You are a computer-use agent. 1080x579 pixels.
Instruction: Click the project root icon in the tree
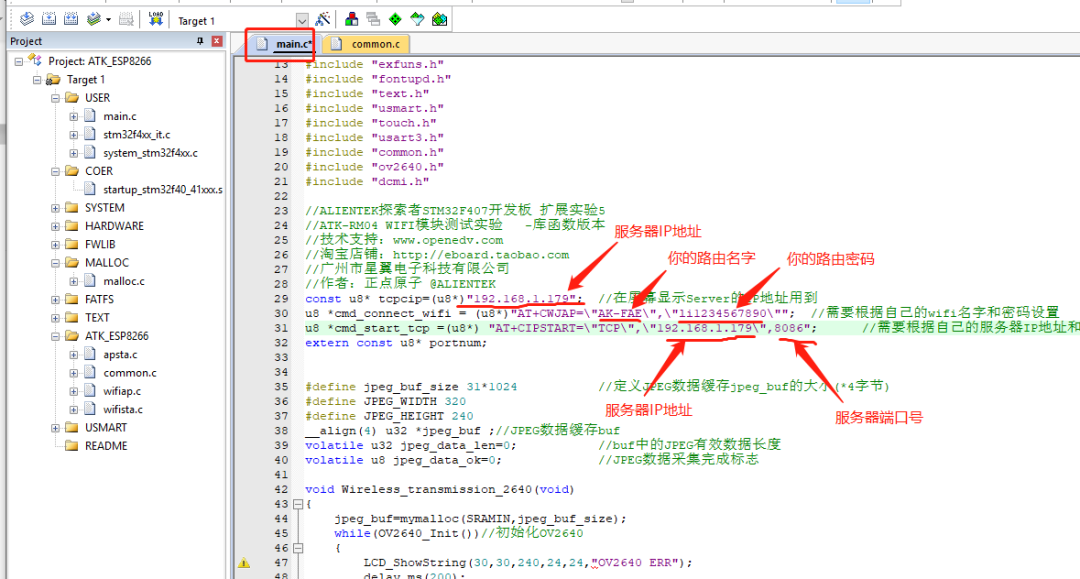pos(34,61)
